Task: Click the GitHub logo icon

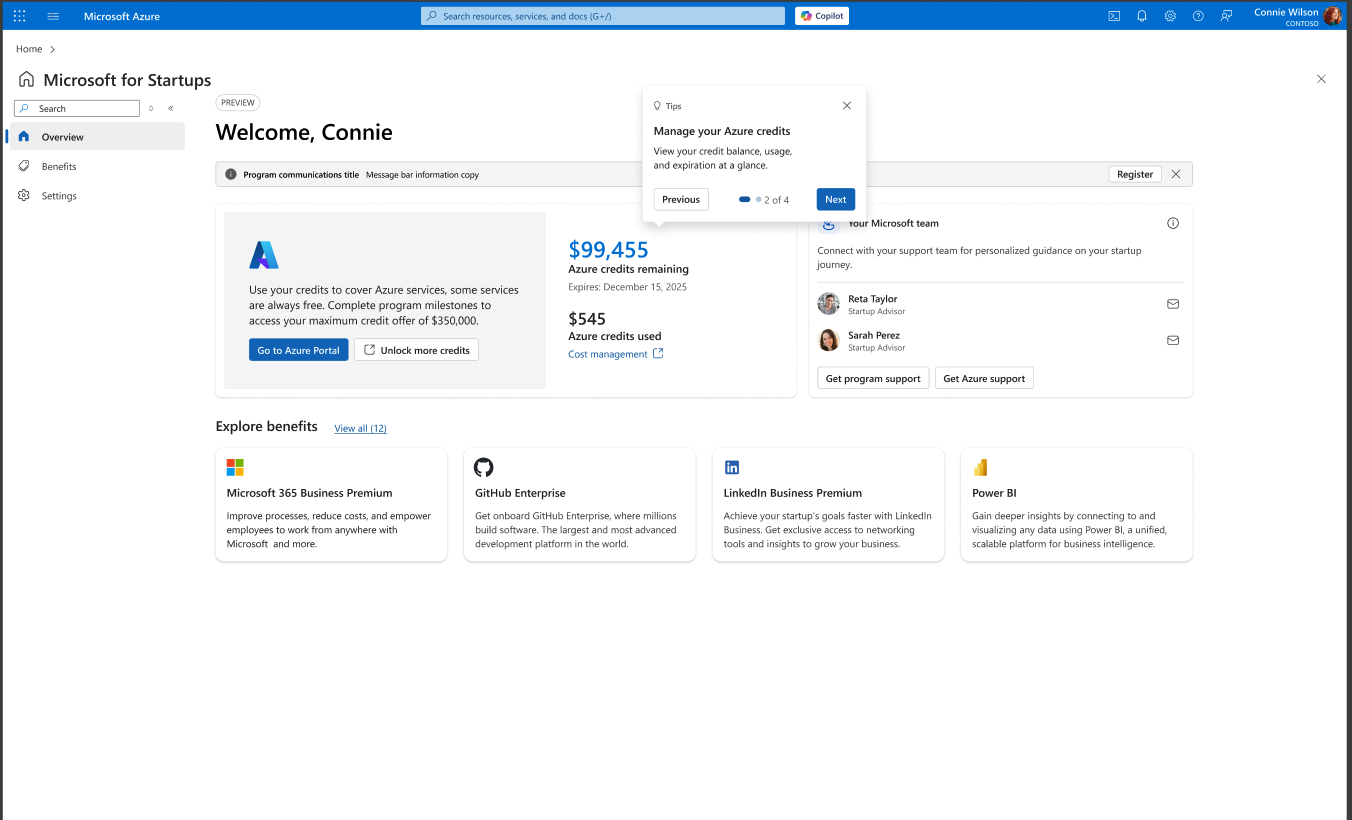Action: (x=484, y=467)
